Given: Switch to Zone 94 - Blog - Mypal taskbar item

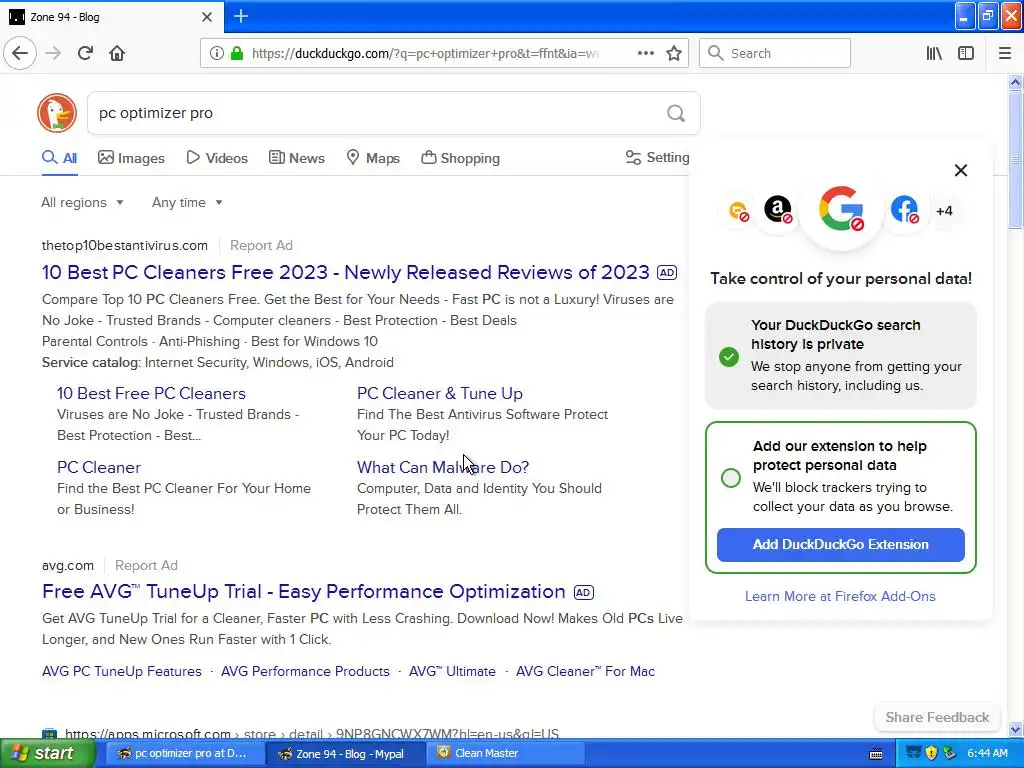Looking at the screenshot, I should pos(345,753).
